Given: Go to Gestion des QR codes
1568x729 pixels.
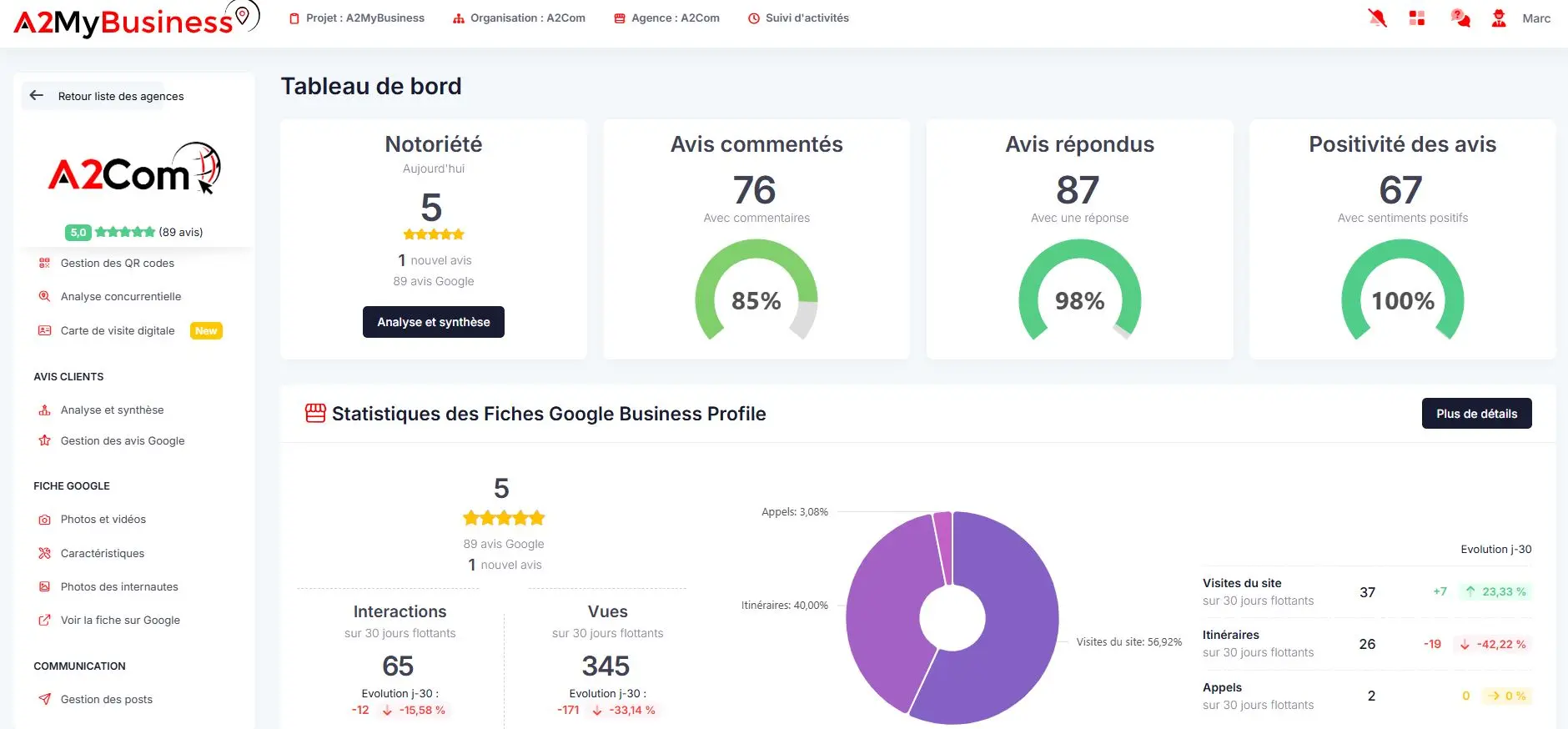Looking at the screenshot, I should click(118, 263).
